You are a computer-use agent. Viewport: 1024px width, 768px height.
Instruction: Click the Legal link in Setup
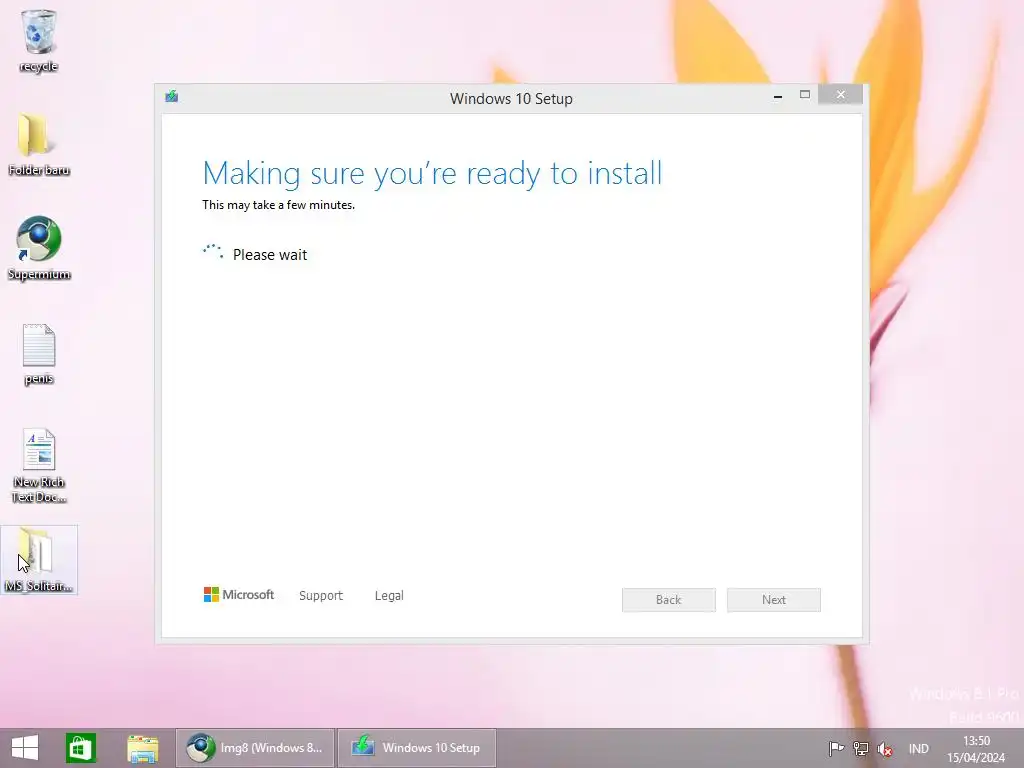[389, 596]
